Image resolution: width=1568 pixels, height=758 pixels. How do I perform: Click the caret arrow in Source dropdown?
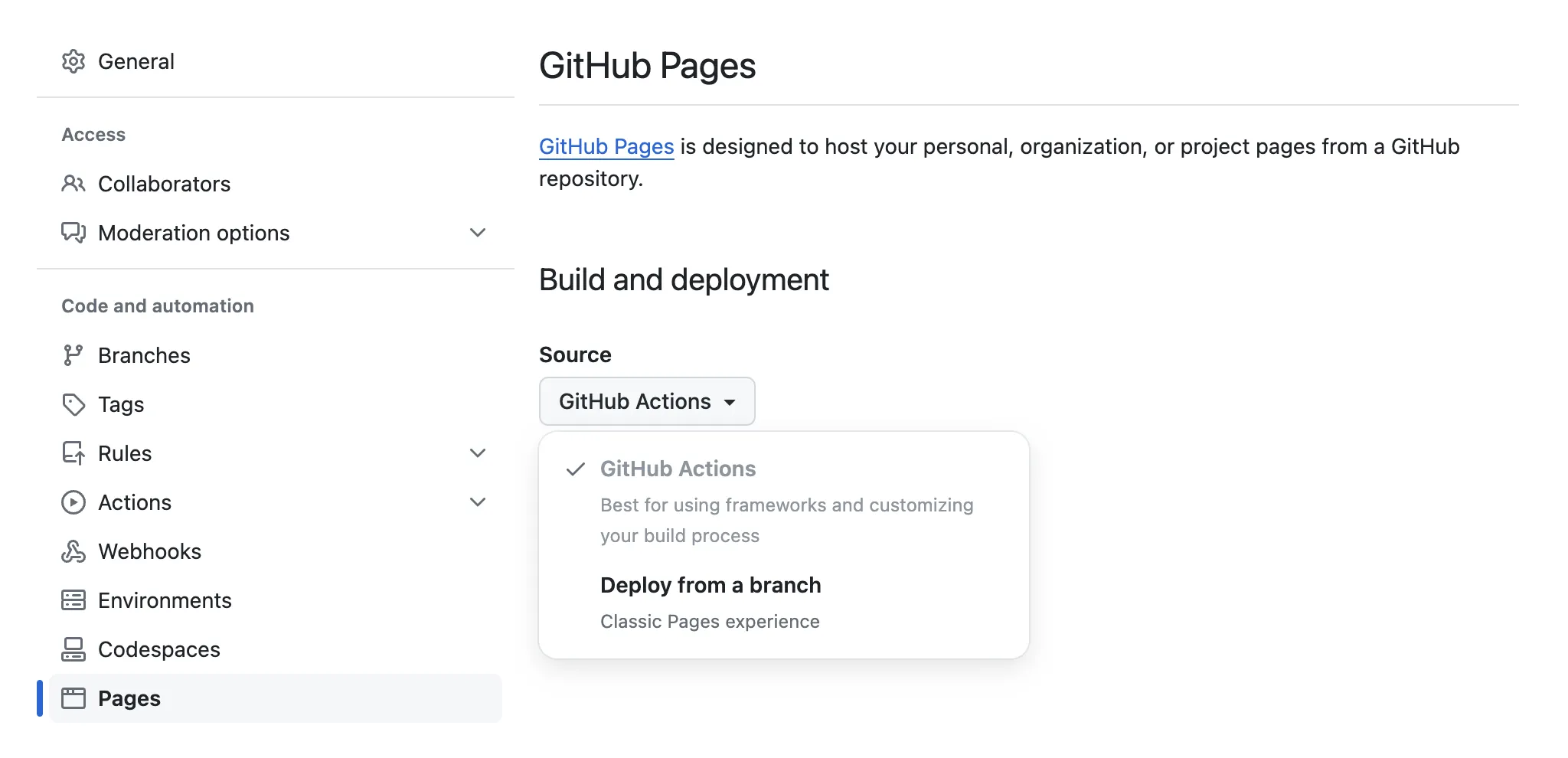coord(730,402)
